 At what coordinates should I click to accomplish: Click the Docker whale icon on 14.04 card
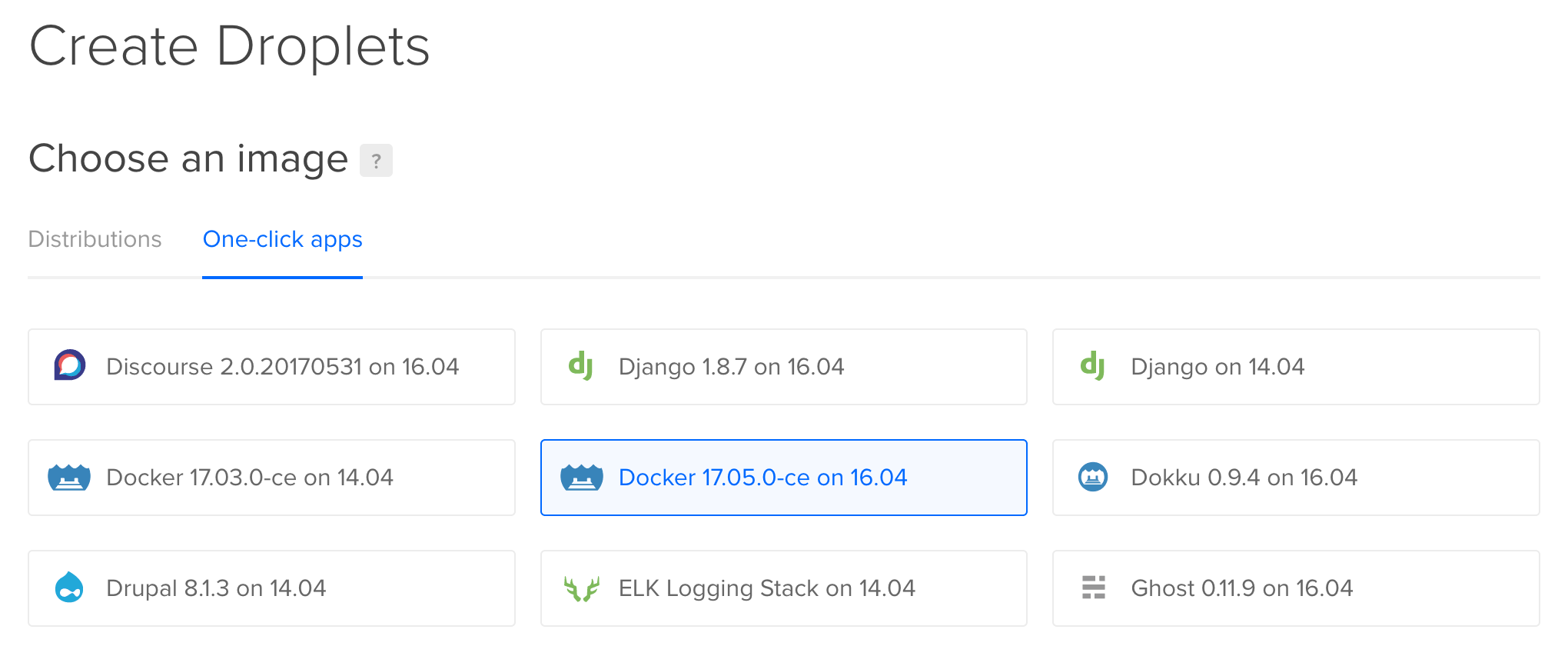pyautogui.click(x=69, y=478)
